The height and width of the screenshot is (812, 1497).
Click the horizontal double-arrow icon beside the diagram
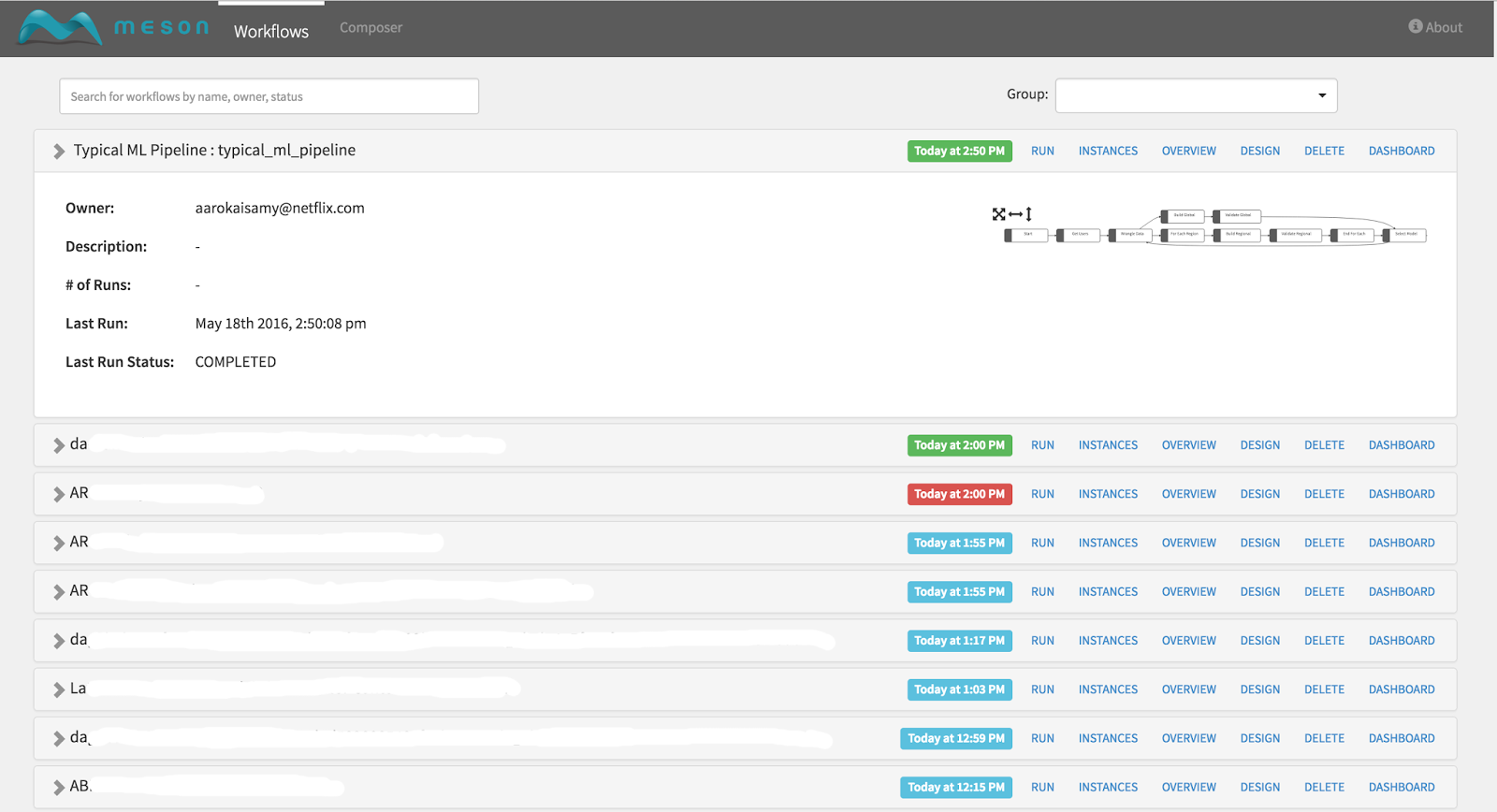[1015, 214]
